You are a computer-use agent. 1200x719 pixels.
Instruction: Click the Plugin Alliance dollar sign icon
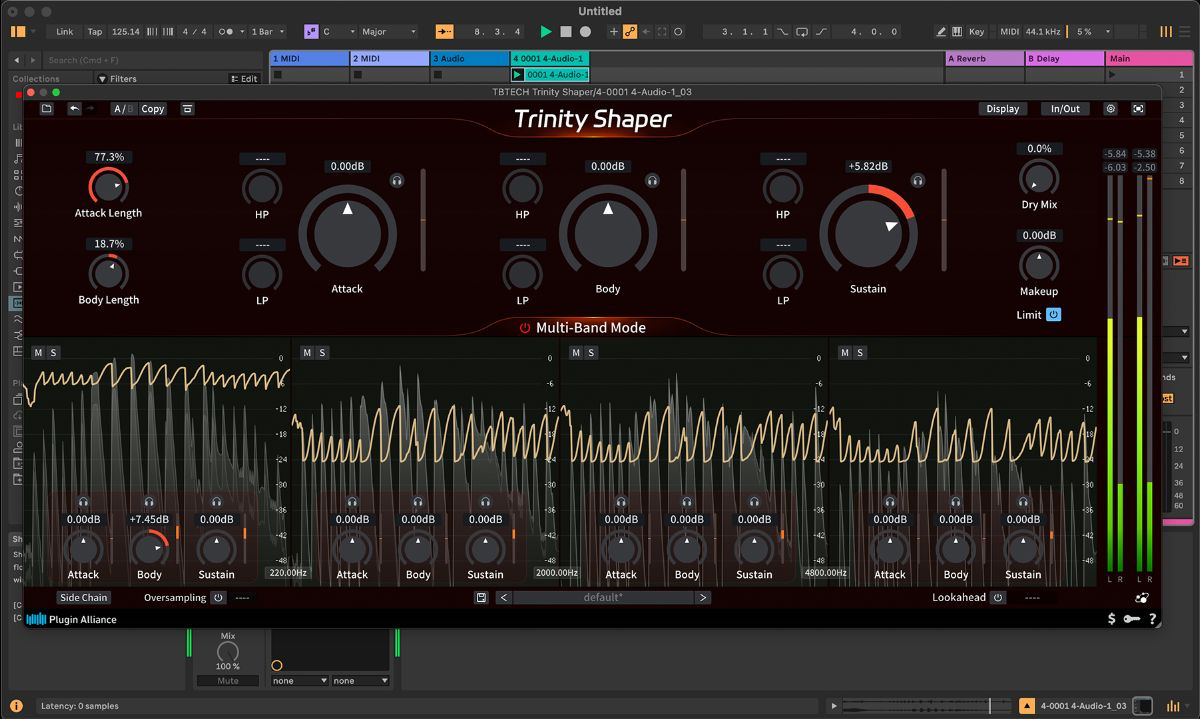point(1112,619)
